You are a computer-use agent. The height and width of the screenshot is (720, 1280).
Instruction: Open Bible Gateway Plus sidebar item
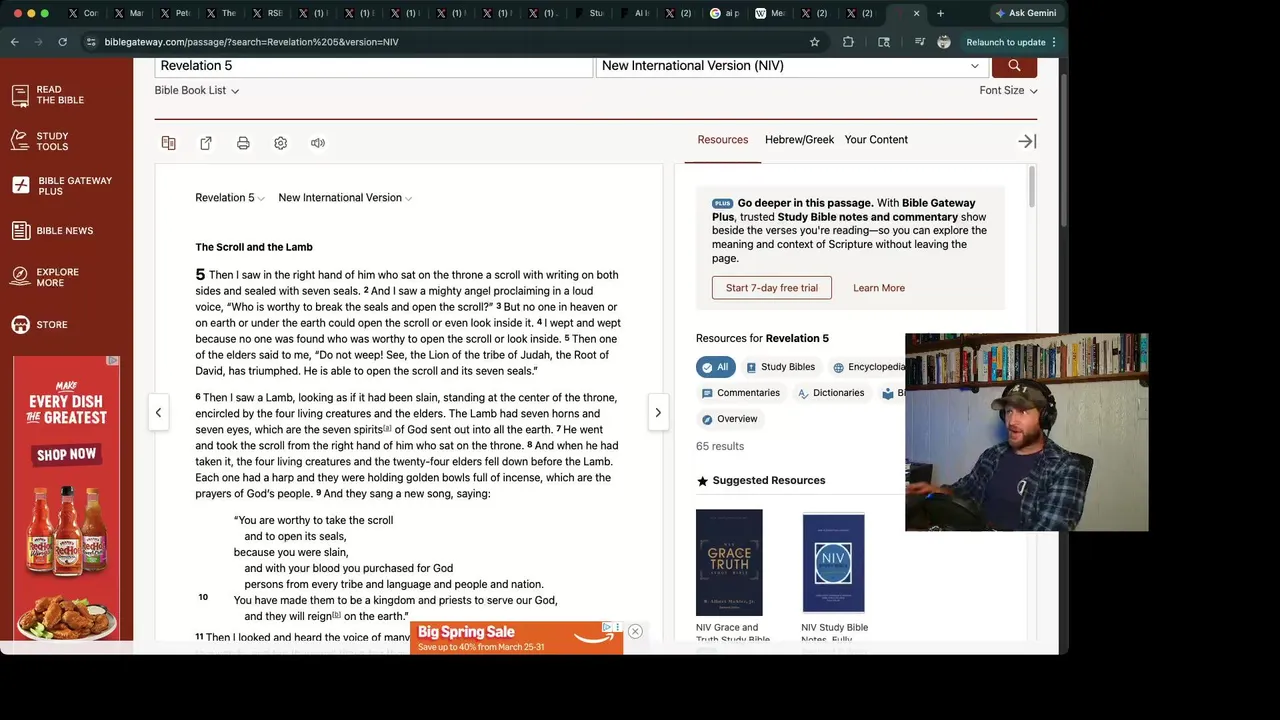tap(62, 186)
